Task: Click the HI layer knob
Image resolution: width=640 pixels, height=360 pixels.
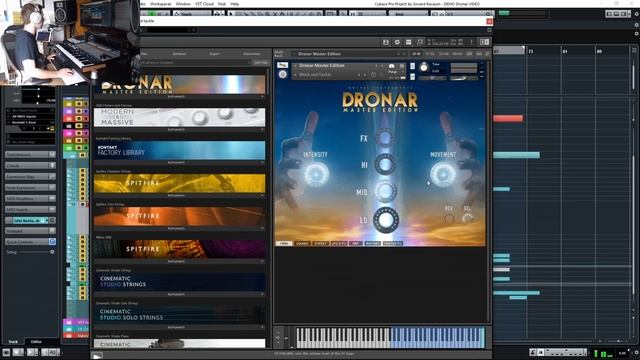Action: [x=385, y=164]
